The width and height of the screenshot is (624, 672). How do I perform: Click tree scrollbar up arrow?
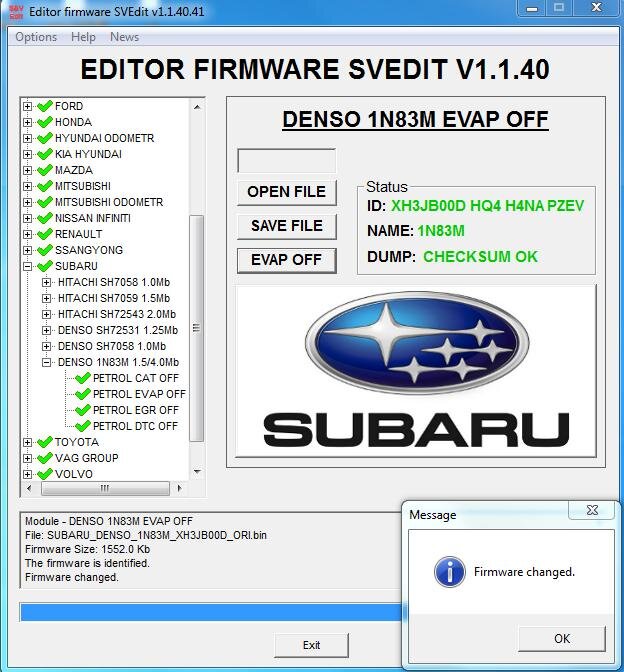[x=197, y=107]
